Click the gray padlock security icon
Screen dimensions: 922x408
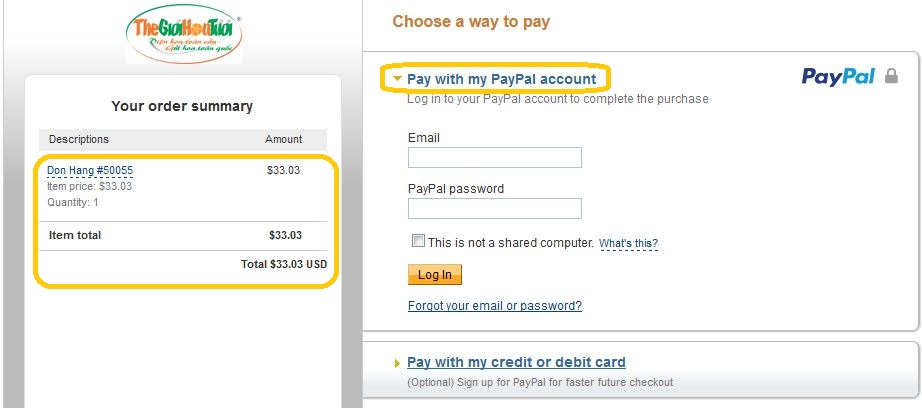pos(891,76)
